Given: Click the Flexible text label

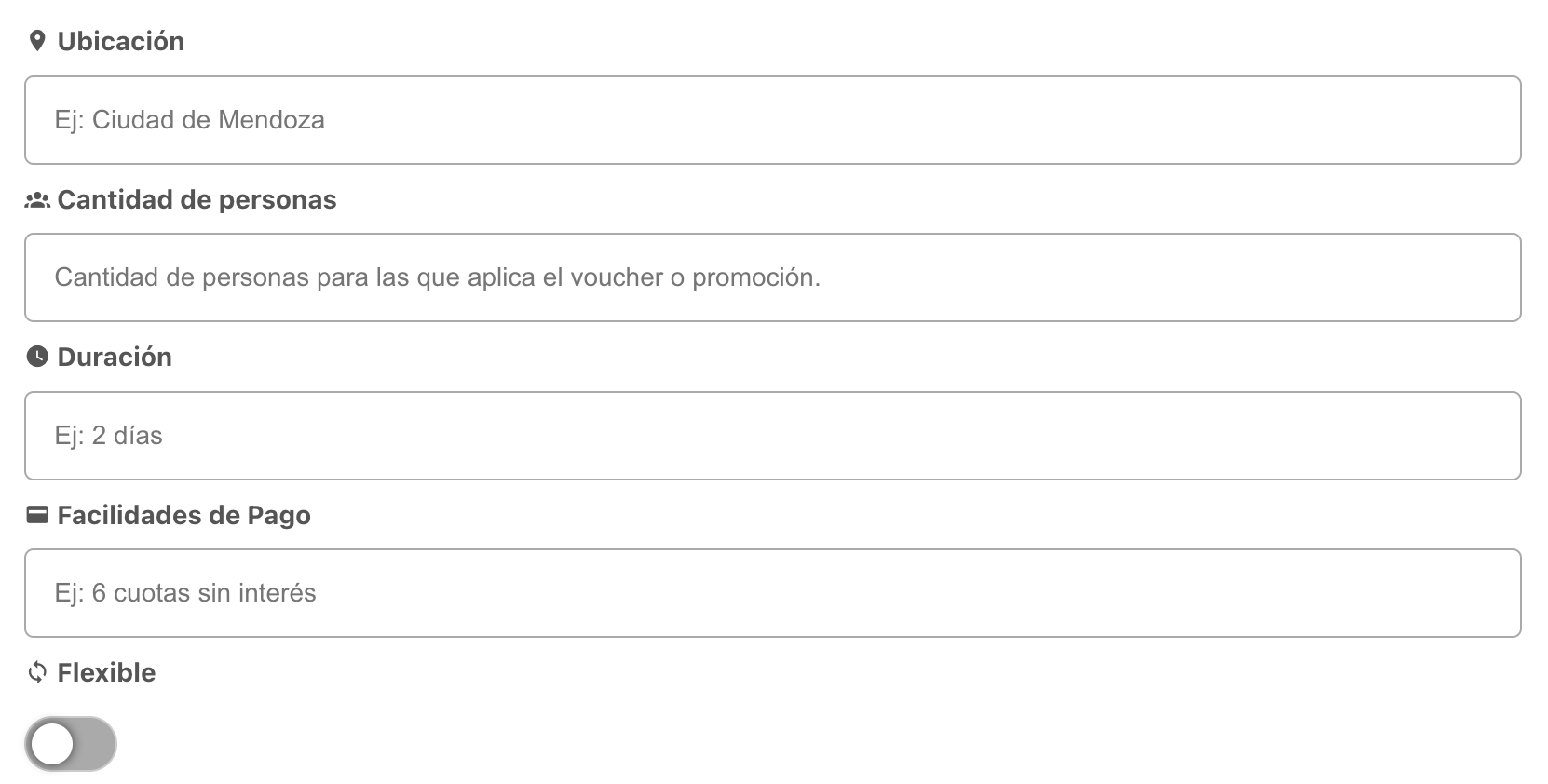Looking at the screenshot, I should pyautogui.click(x=105, y=671).
